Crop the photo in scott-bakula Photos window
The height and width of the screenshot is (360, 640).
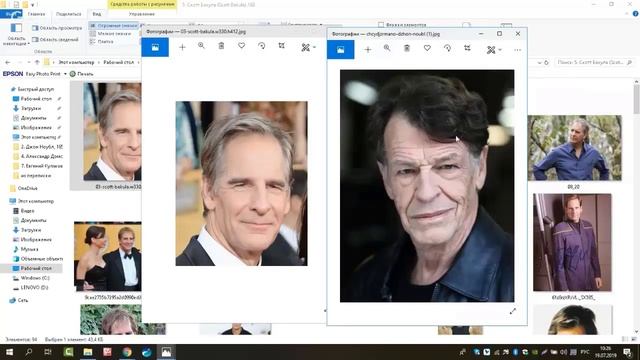tap(282, 46)
